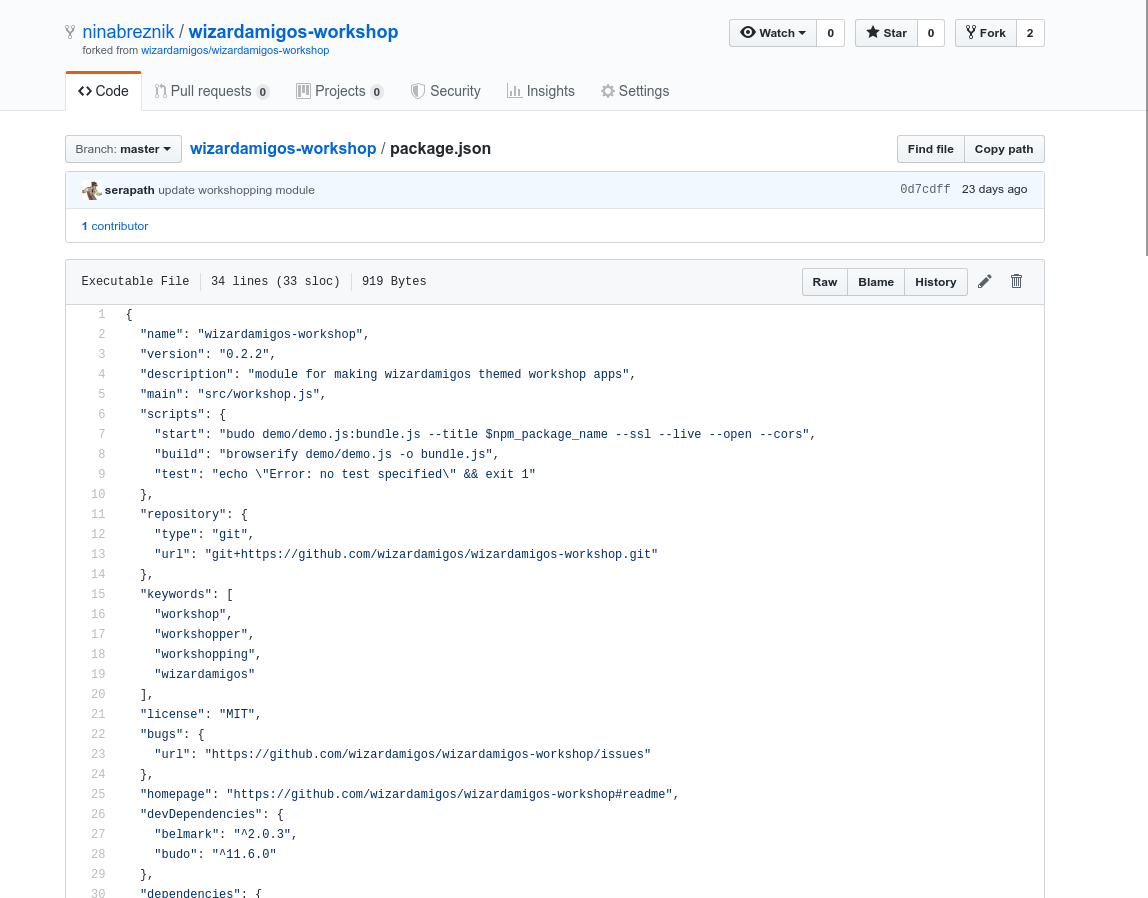Select line number 13
Image resolution: width=1148 pixels, height=898 pixels.
tap(98, 555)
